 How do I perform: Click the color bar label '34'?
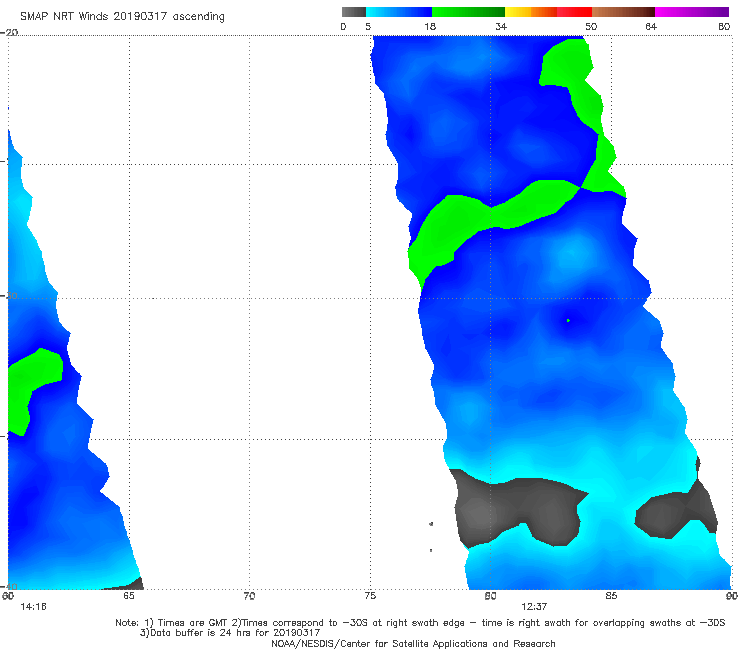click(x=501, y=26)
